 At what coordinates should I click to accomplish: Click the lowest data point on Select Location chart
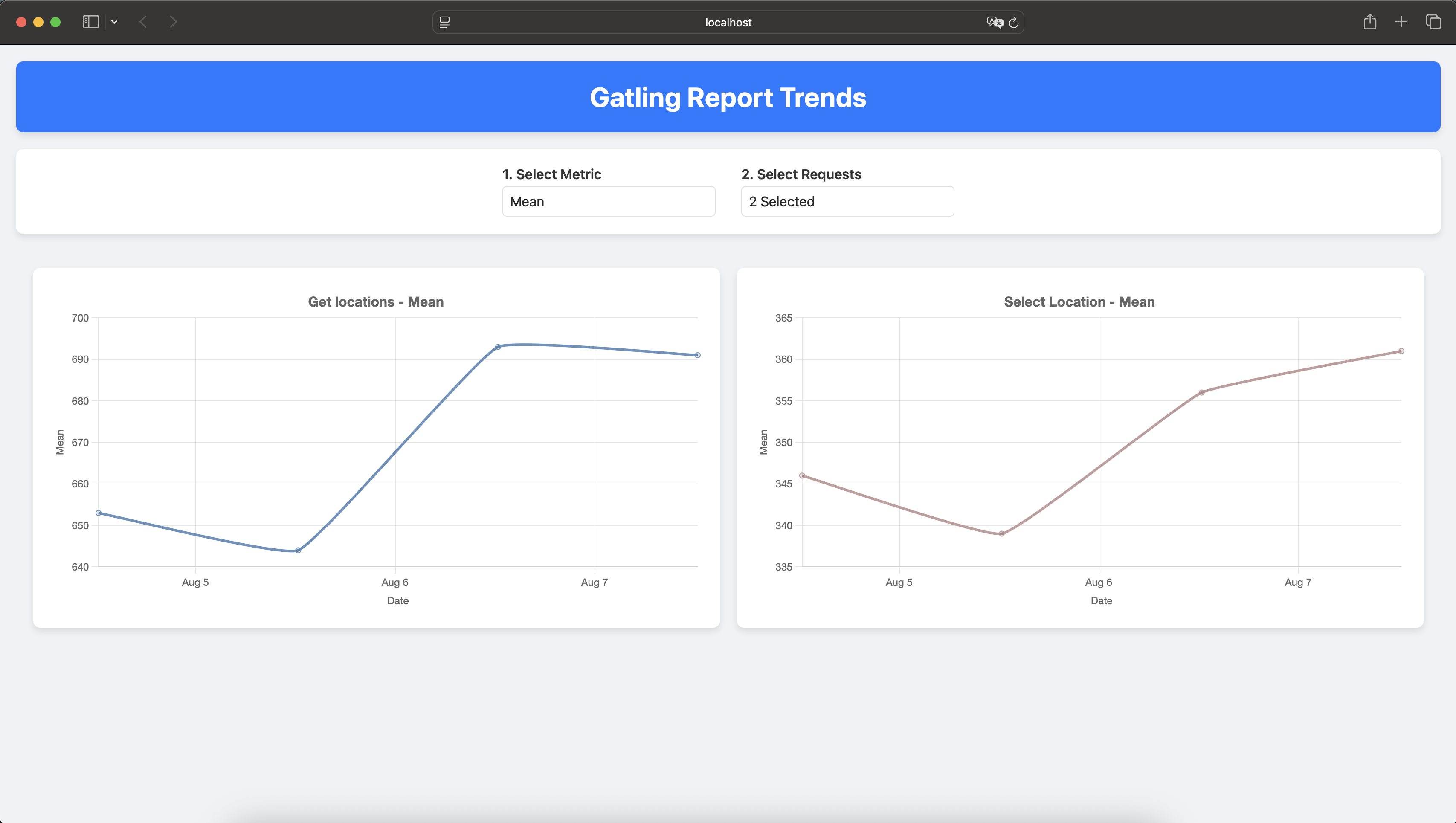[x=1001, y=533]
